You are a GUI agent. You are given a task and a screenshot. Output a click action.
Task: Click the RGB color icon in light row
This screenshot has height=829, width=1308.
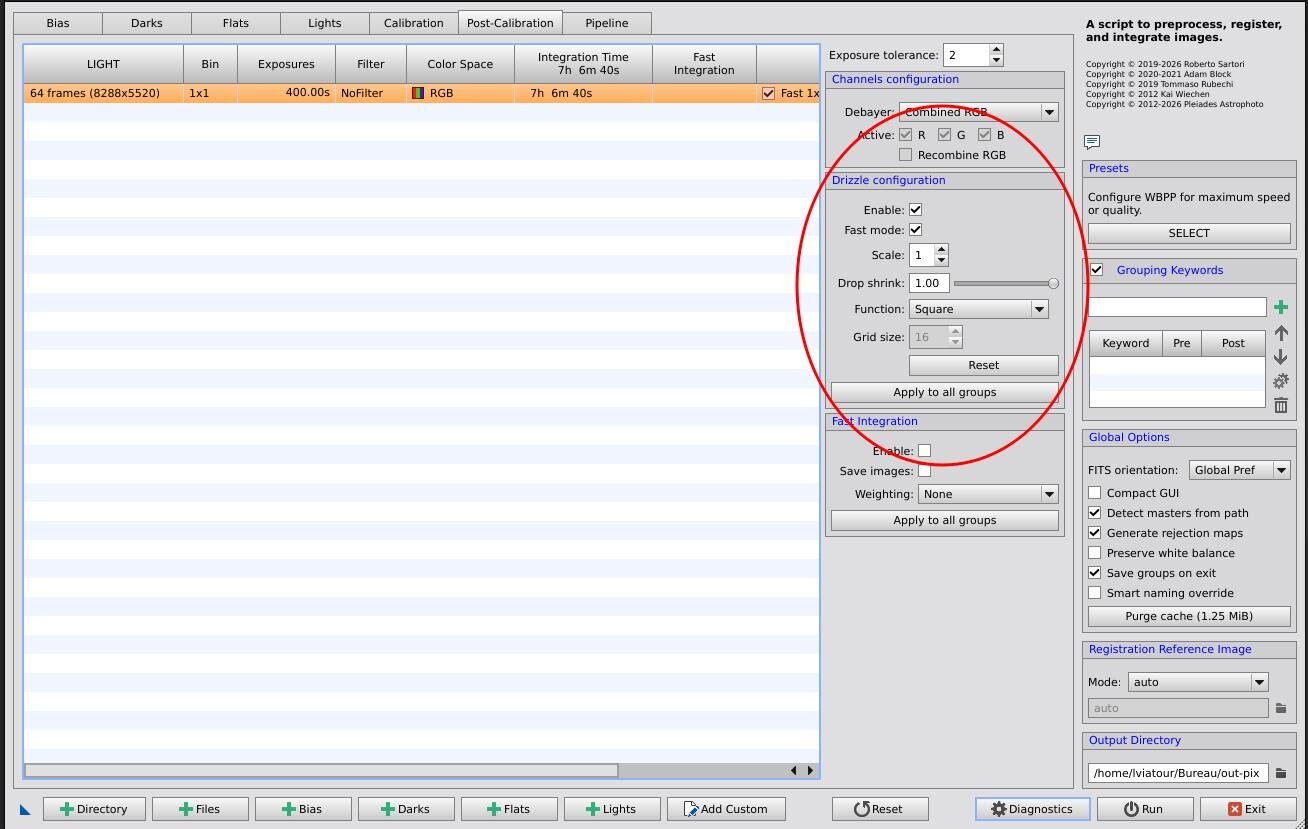coord(418,93)
